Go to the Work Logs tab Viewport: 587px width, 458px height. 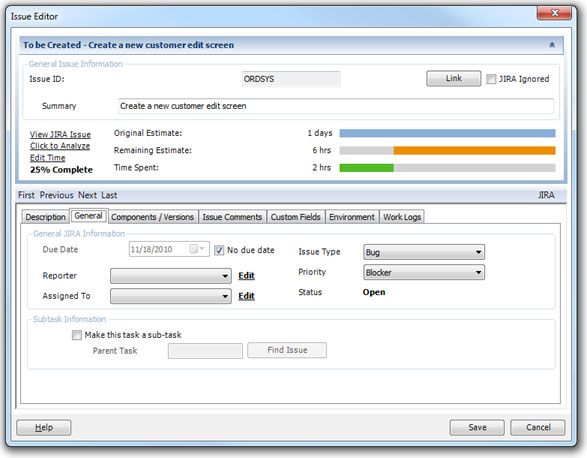pos(402,217)
